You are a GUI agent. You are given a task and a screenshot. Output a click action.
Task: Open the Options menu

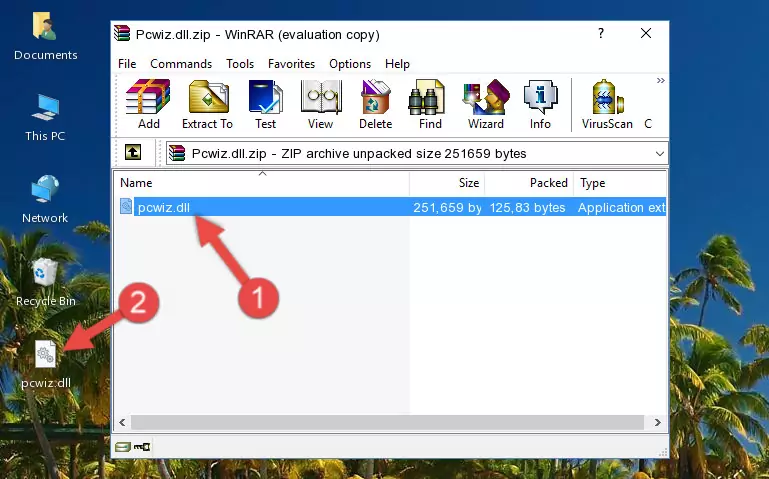pyautogui.click(x=350, y=64)
